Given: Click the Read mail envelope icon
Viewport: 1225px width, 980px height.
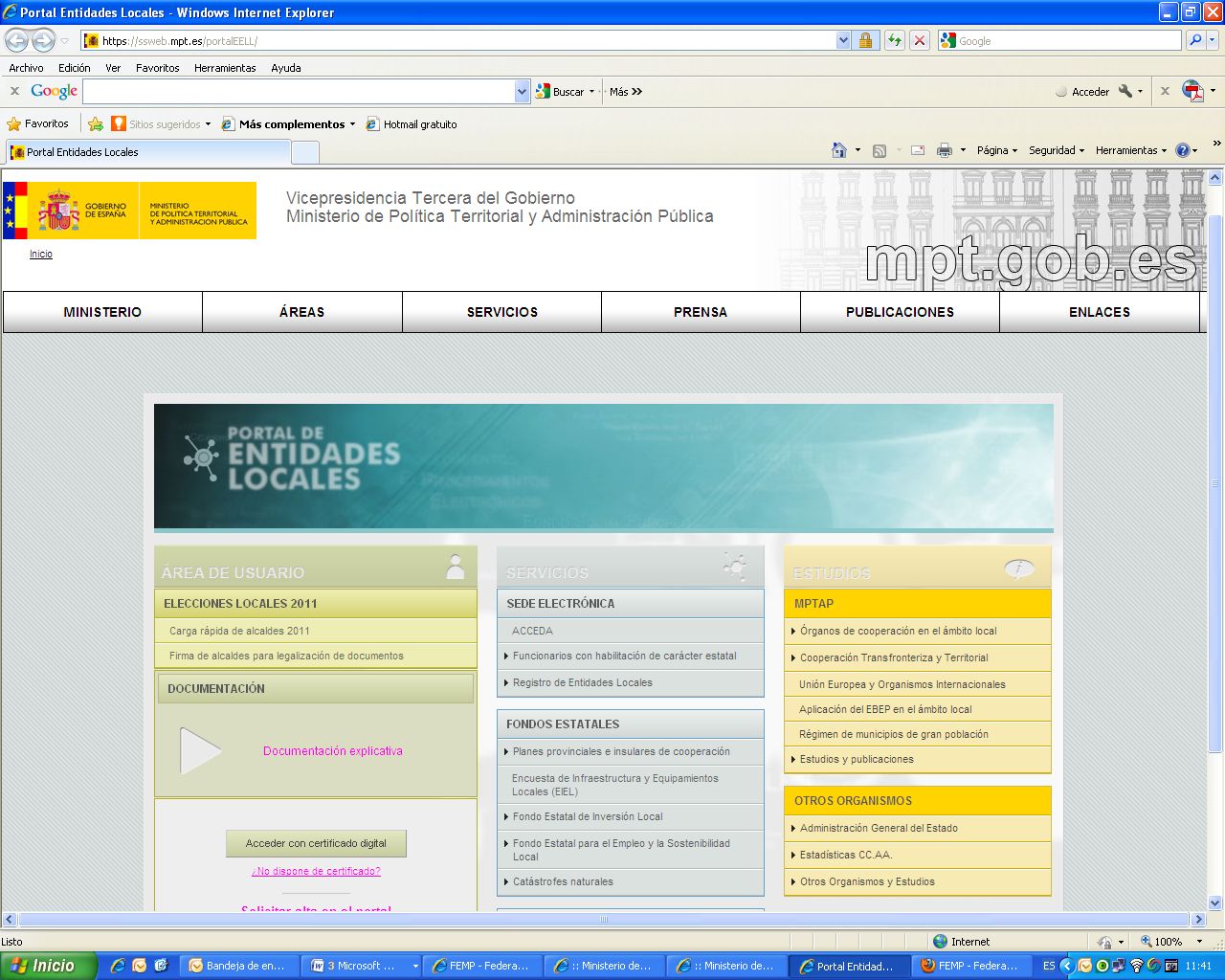Looking at the screenshot, I should pos(917,150).
